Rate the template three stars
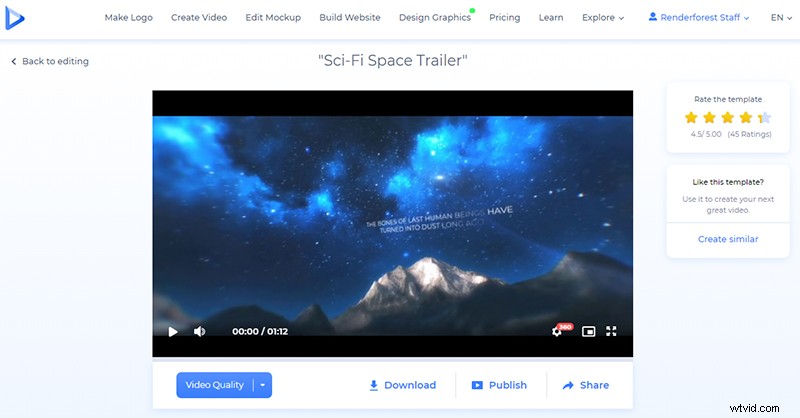 728,118
